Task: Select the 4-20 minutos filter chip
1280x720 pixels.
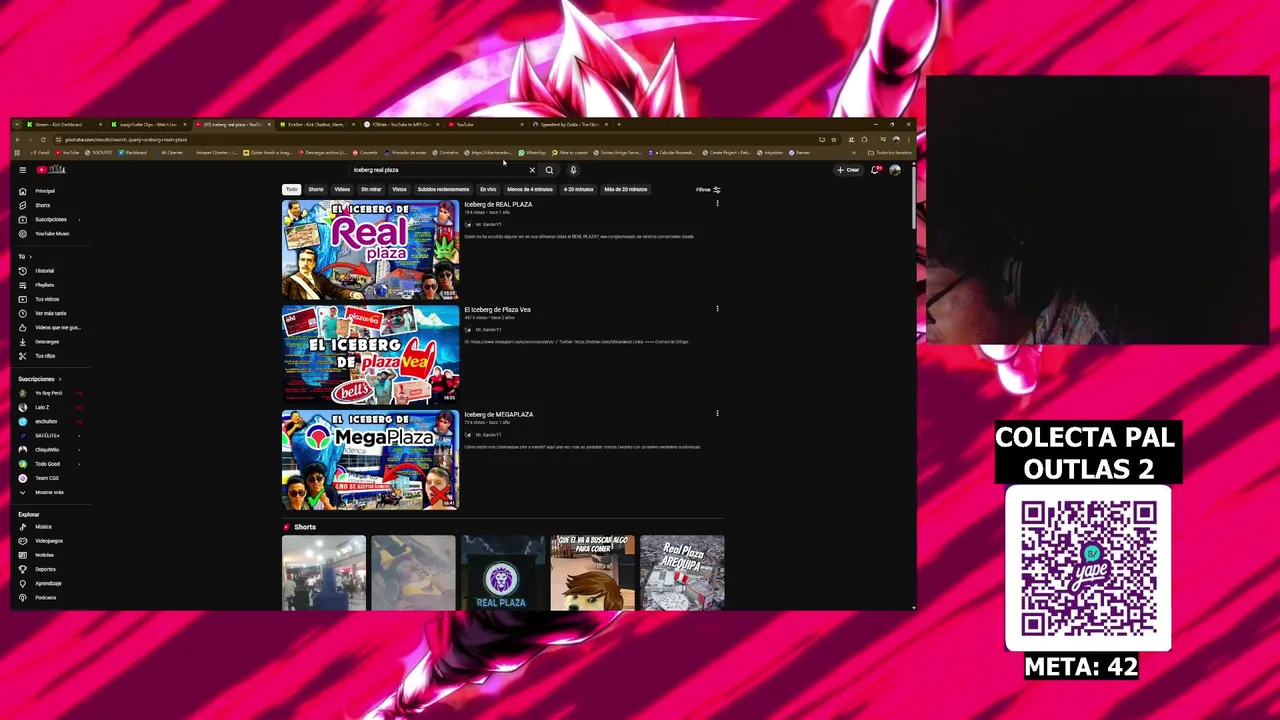Action: [x=578, y=189]
